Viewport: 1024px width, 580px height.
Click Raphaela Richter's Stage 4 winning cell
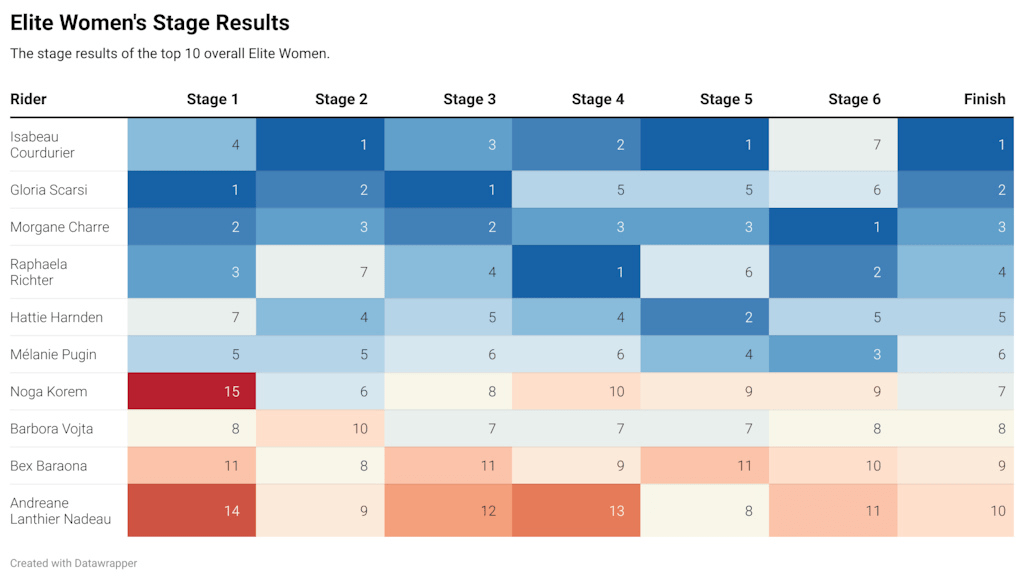click(576, 272)
